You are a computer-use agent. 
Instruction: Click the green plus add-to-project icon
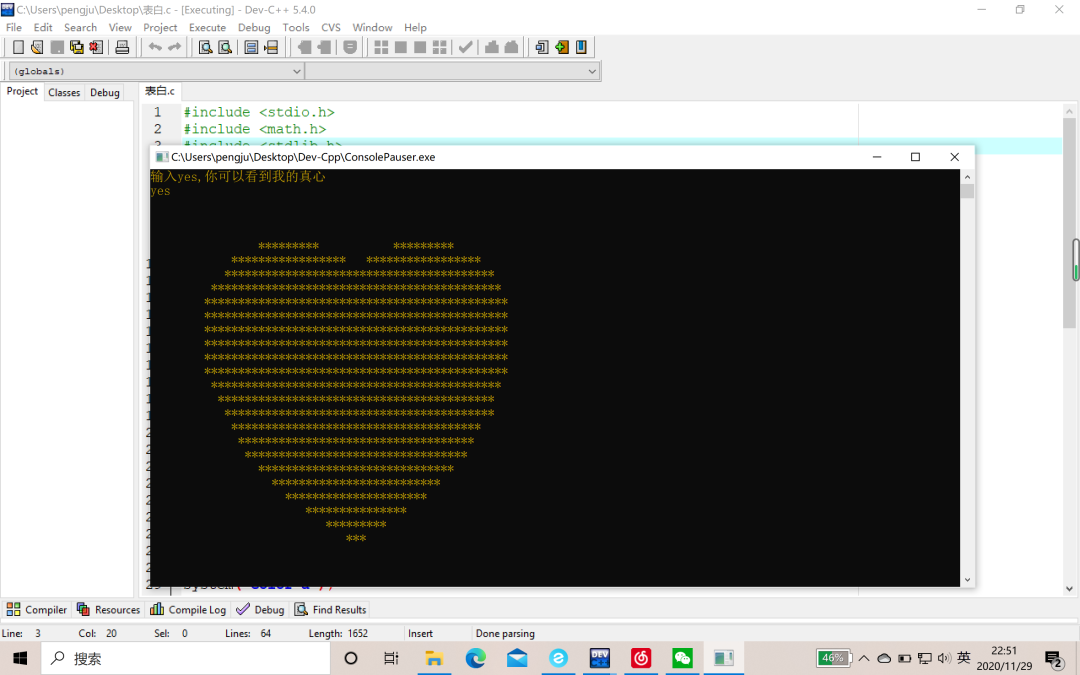point(562,47)
